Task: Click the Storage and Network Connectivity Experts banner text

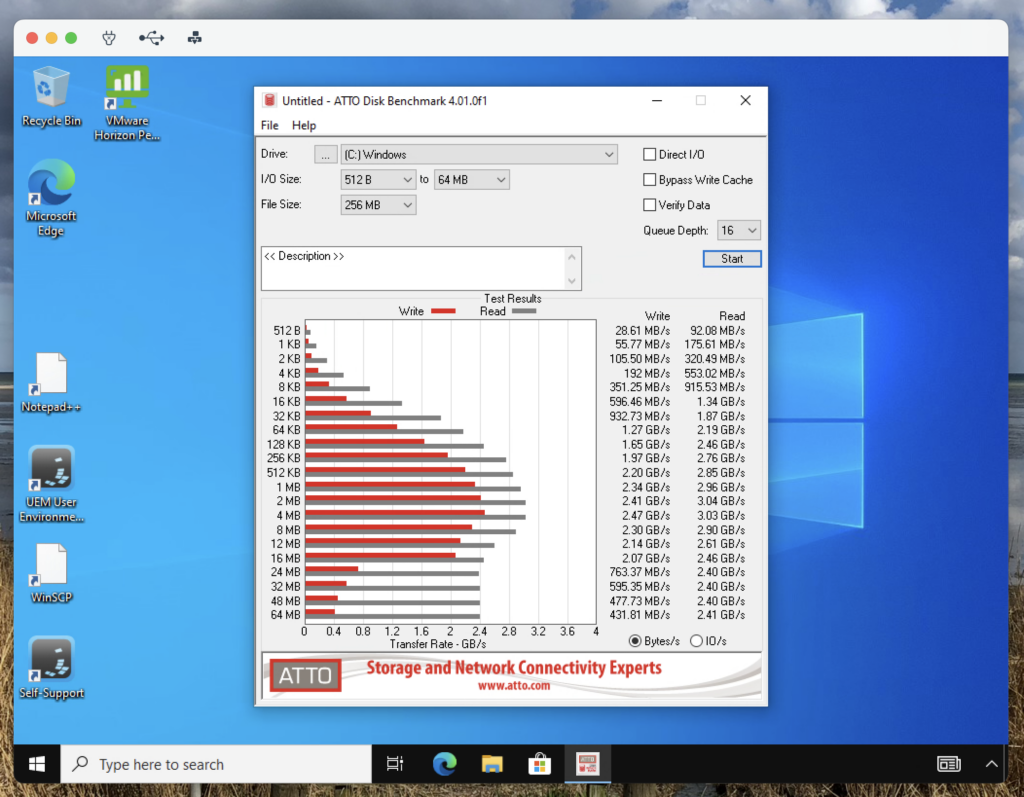Action: click(x=514, y=668)
